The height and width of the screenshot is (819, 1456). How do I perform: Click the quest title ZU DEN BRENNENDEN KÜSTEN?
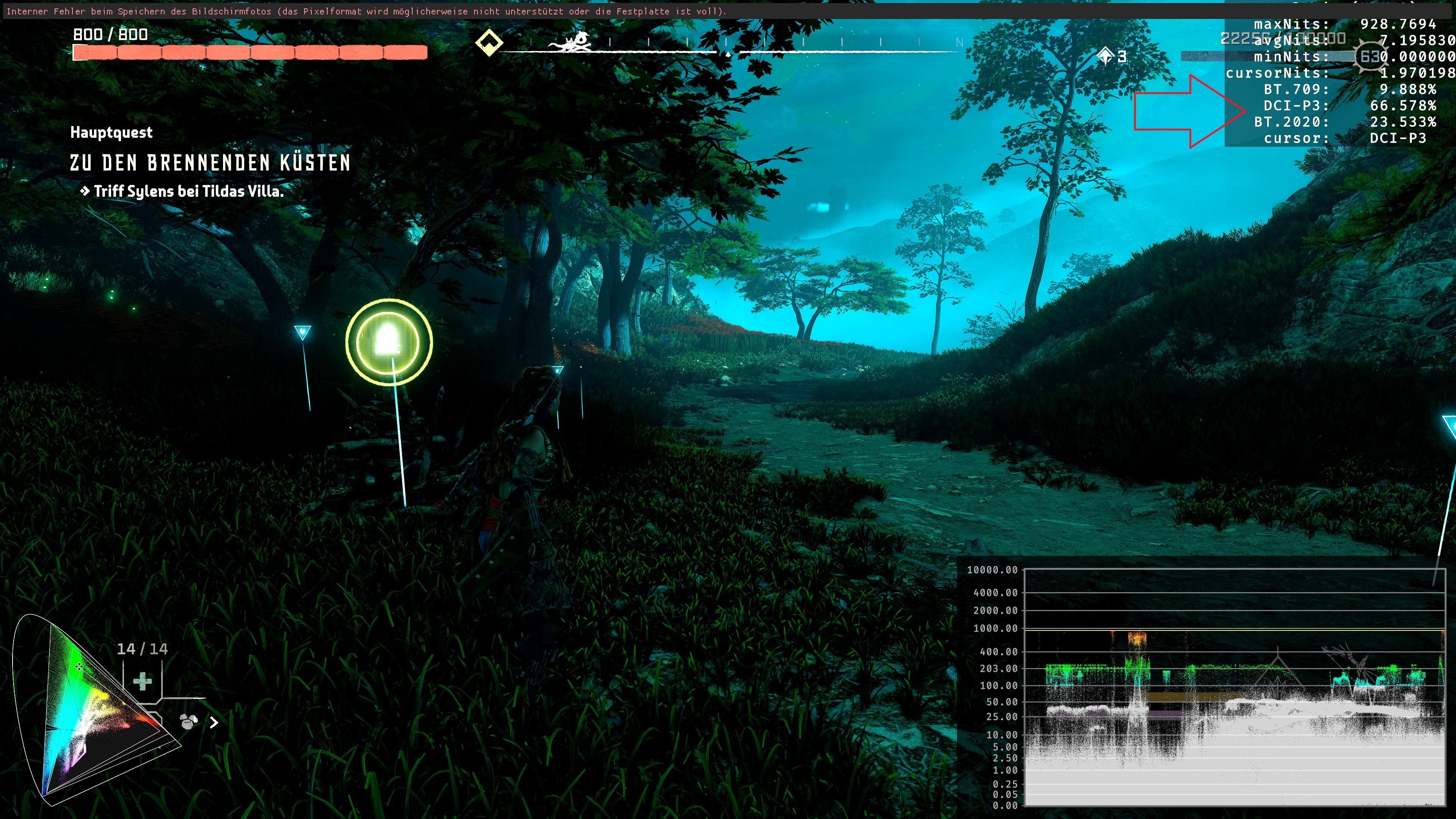(210, 162)
